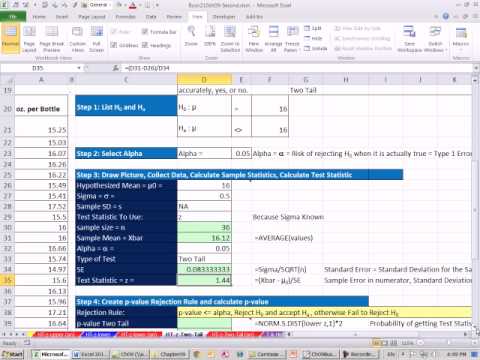480x360 pixels.
Task: Open the Camtasia taskbar item
Action: click(x=265, y=354)
